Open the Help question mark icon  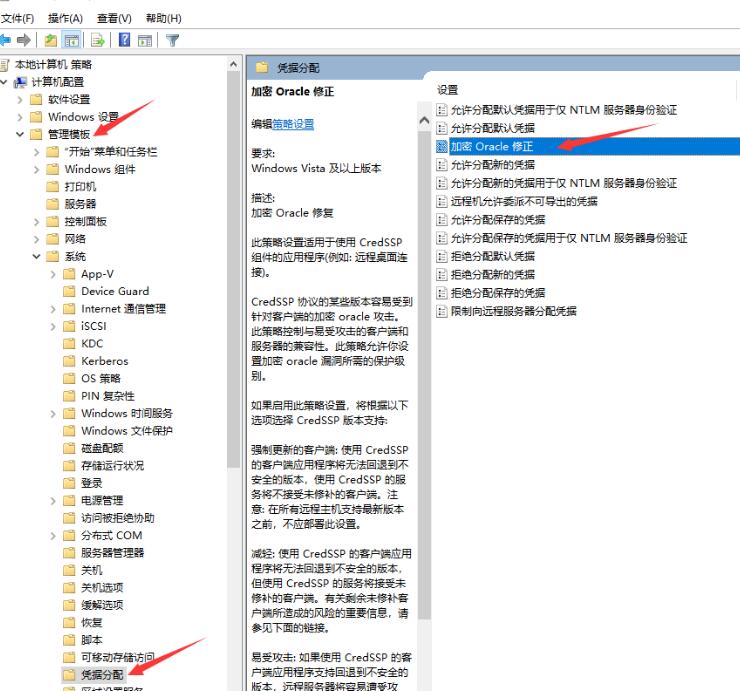[125, 40]
